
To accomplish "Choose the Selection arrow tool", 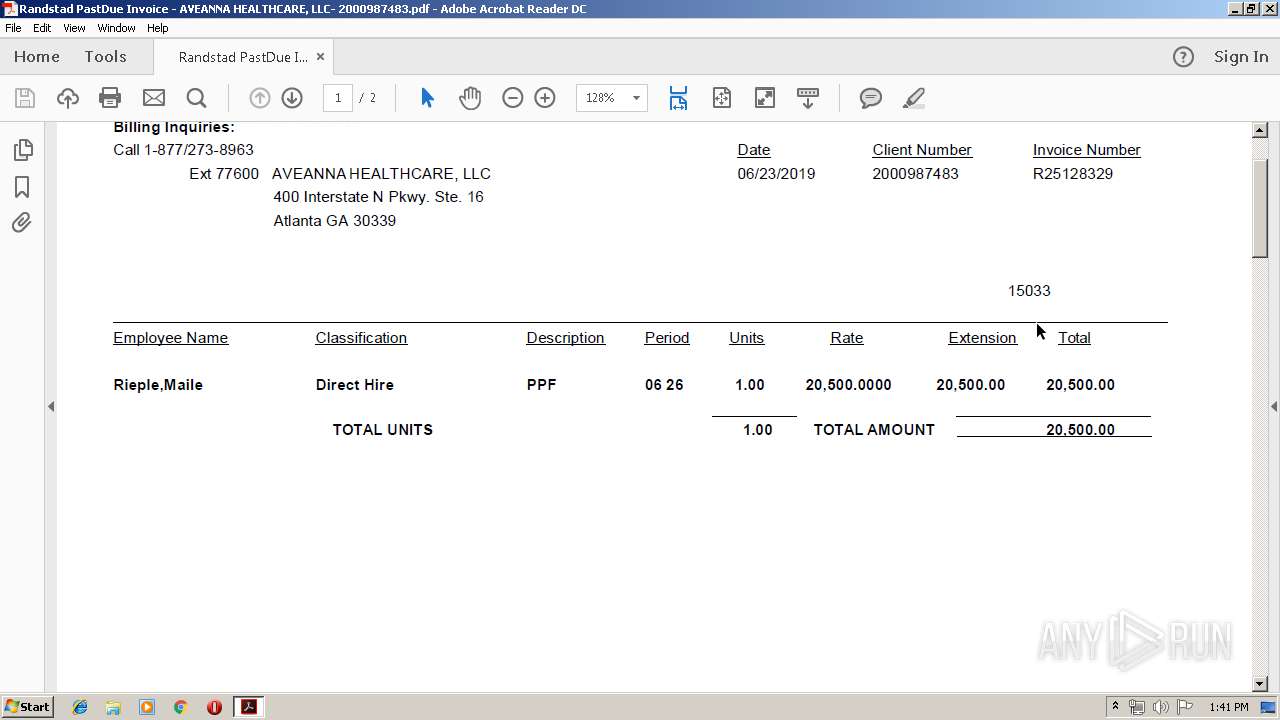I will [428, 98].
